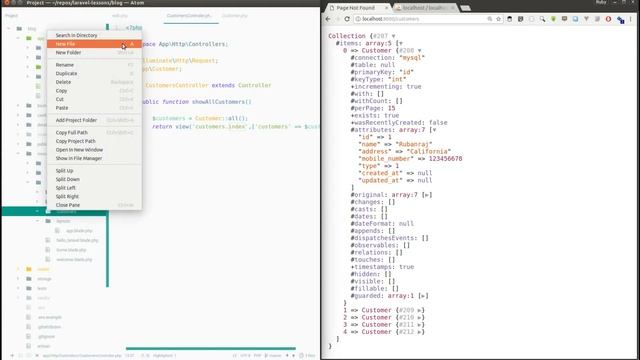Click the dark blue extension icon before the Chrome menu

(x=620, y=19)
